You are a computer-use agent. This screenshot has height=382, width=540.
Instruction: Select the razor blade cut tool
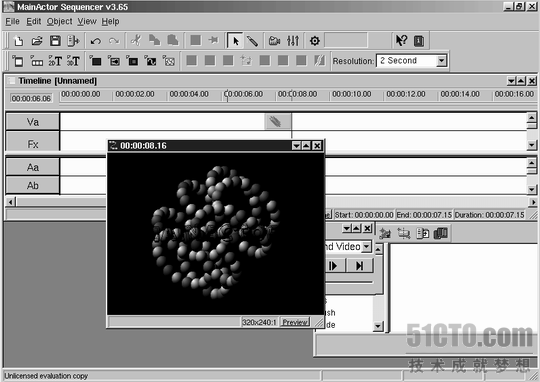(252, 41)
